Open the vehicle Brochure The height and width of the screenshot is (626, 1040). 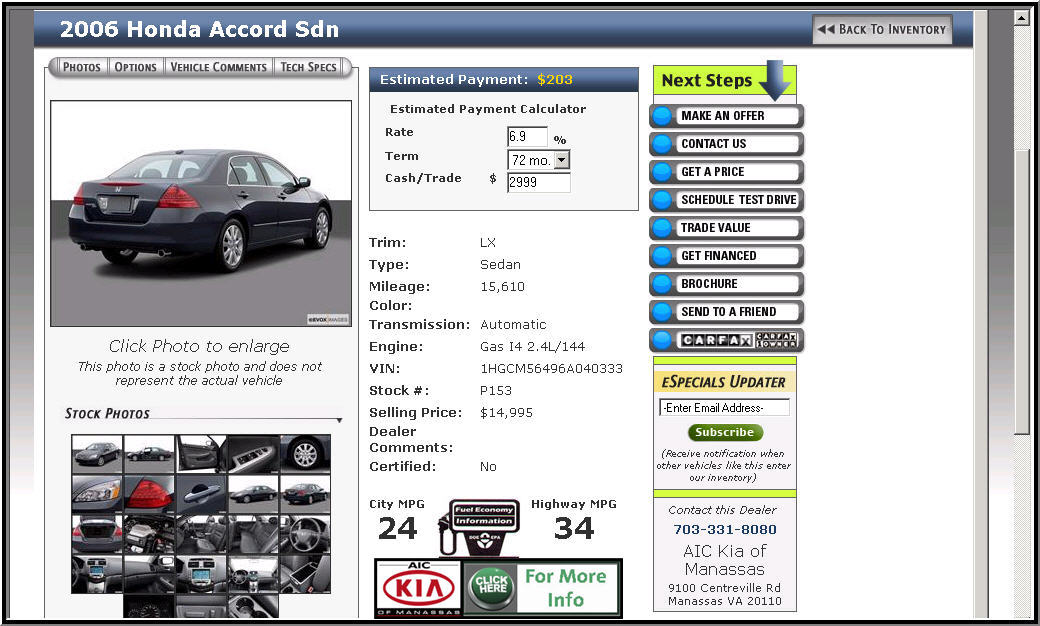(726, 284)
